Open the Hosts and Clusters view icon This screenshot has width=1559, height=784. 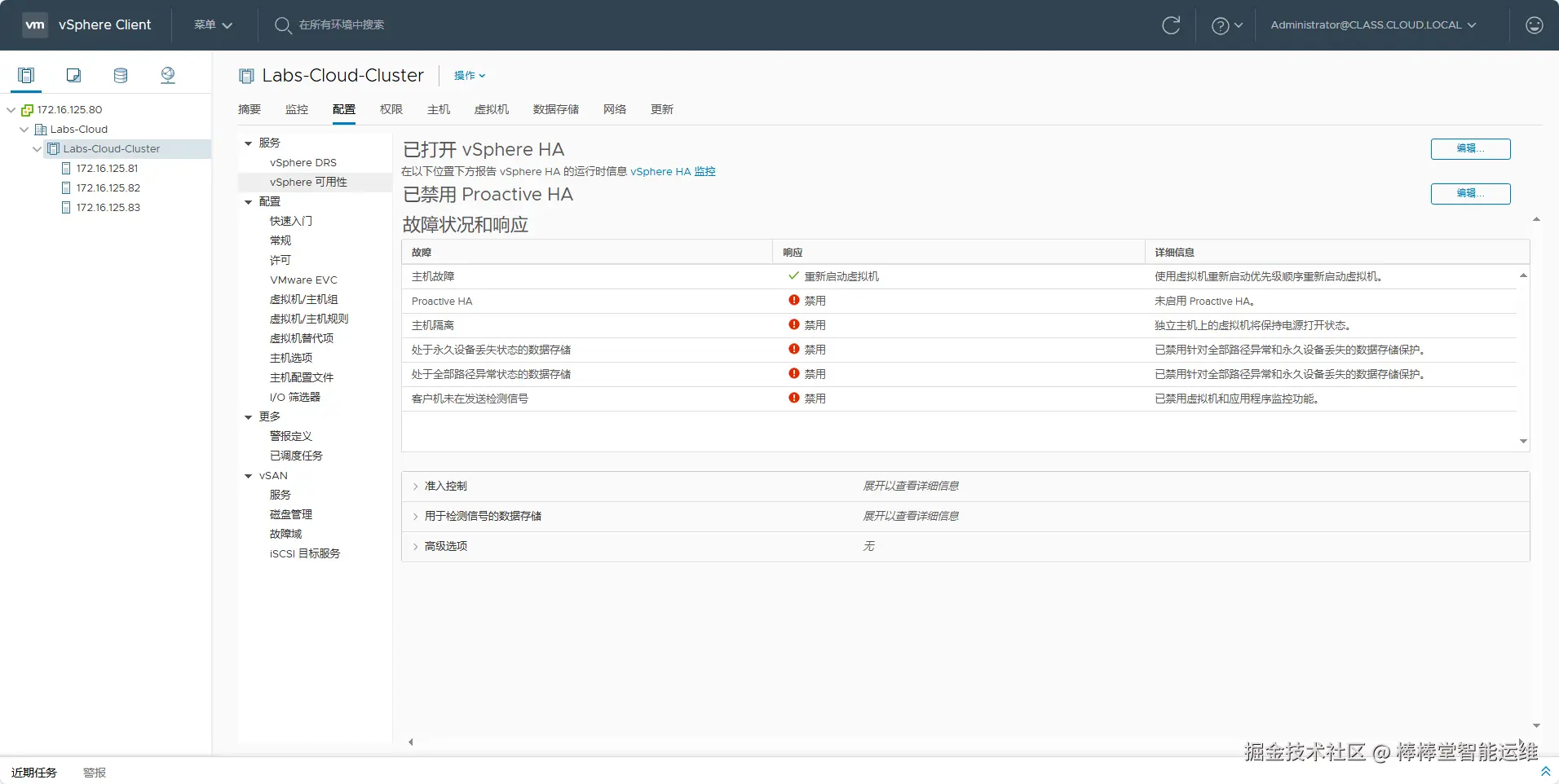pyautogui.click(x=26, y=75)
